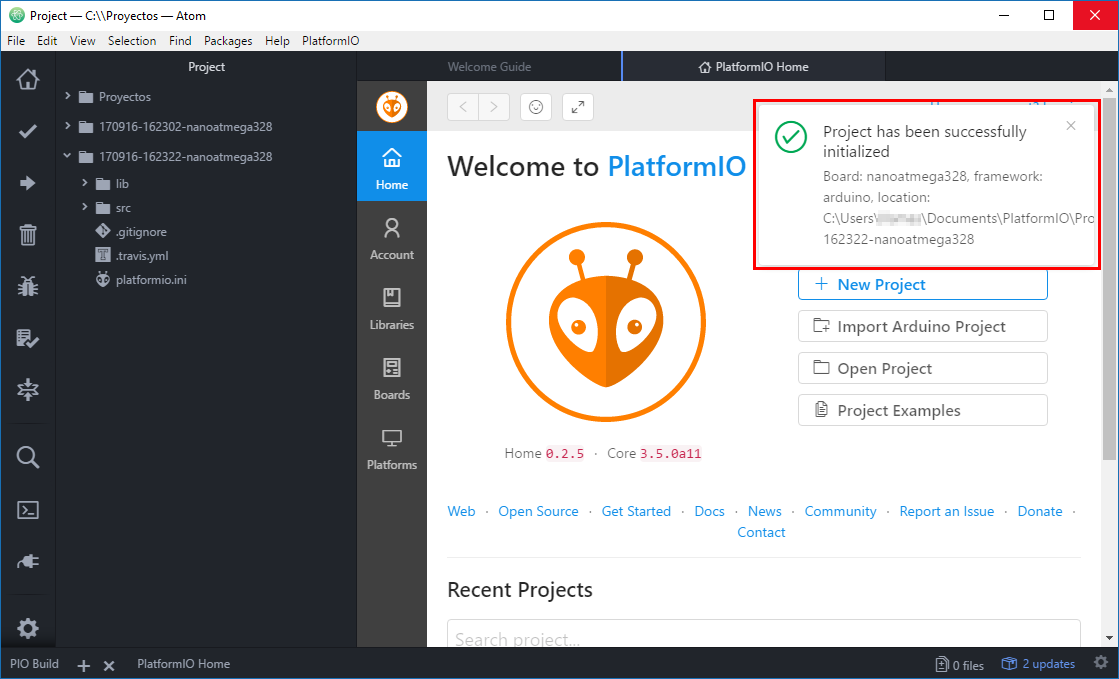Open the Community link
1119x679 pixels.
pyautogui.click(x=840, y=511)
